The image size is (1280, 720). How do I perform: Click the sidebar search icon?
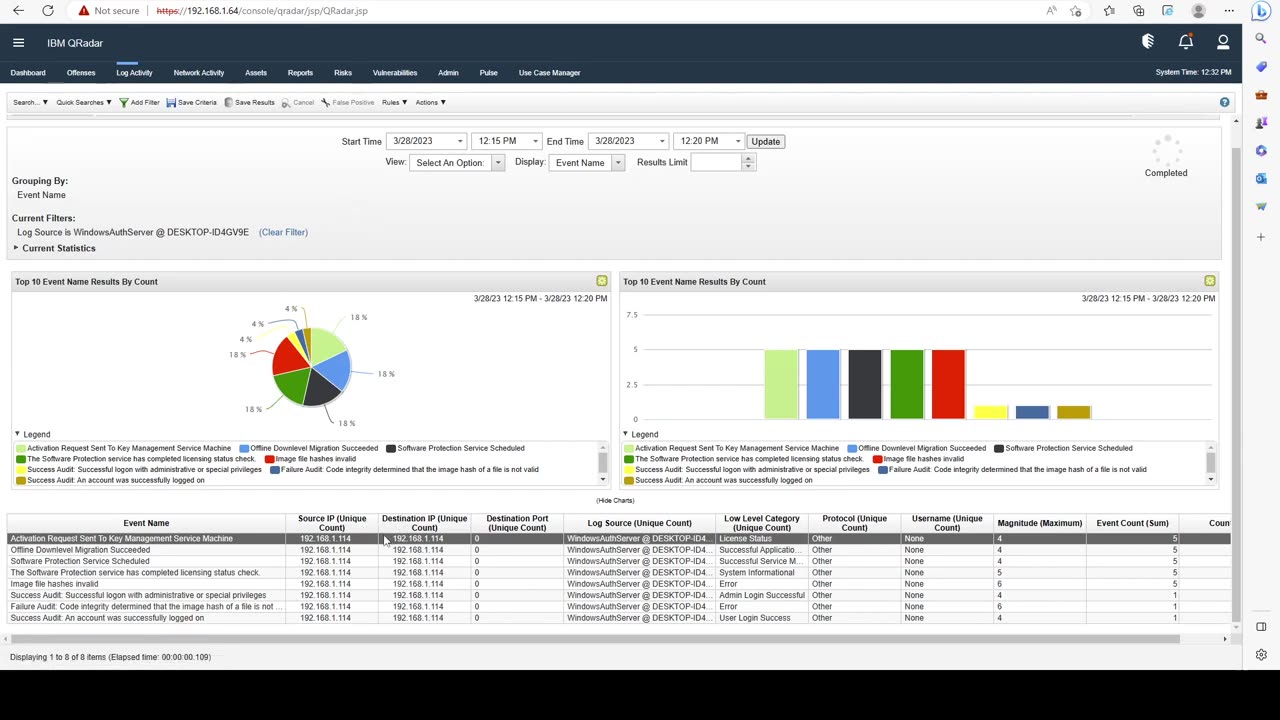pos(1261,38)
